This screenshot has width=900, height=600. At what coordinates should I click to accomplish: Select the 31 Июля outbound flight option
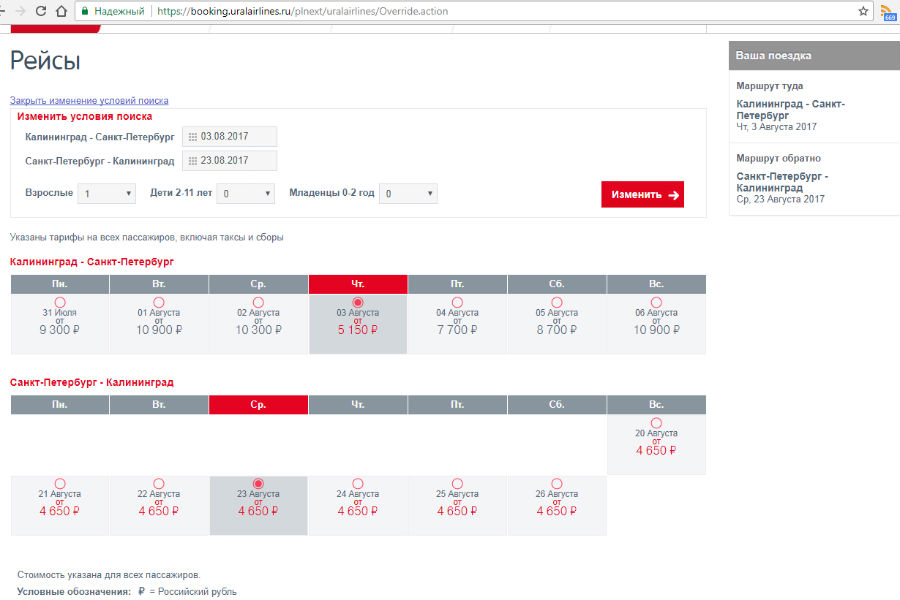pos(59,302)
